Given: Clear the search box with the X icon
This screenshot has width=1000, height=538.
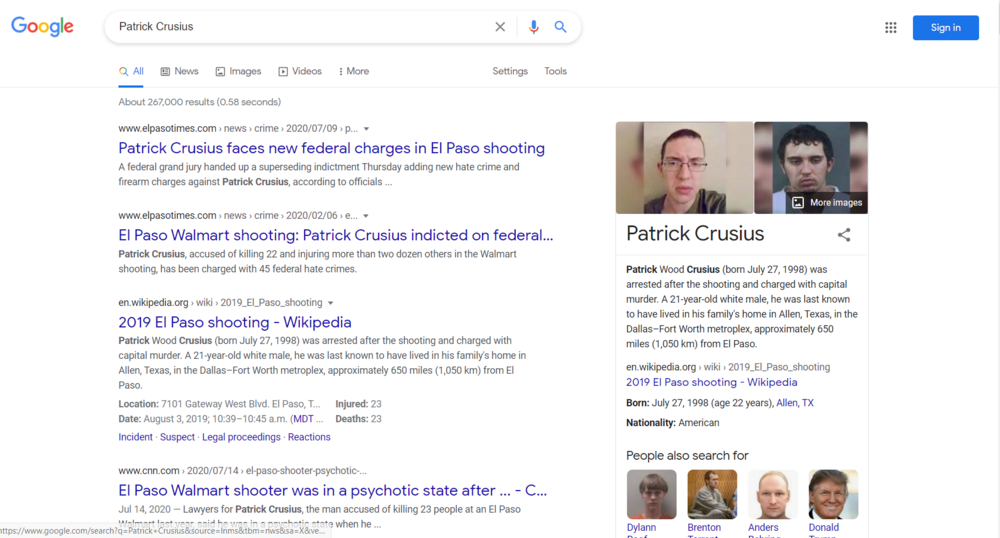Looking at the screenshot, I should (x=500, y=27).
